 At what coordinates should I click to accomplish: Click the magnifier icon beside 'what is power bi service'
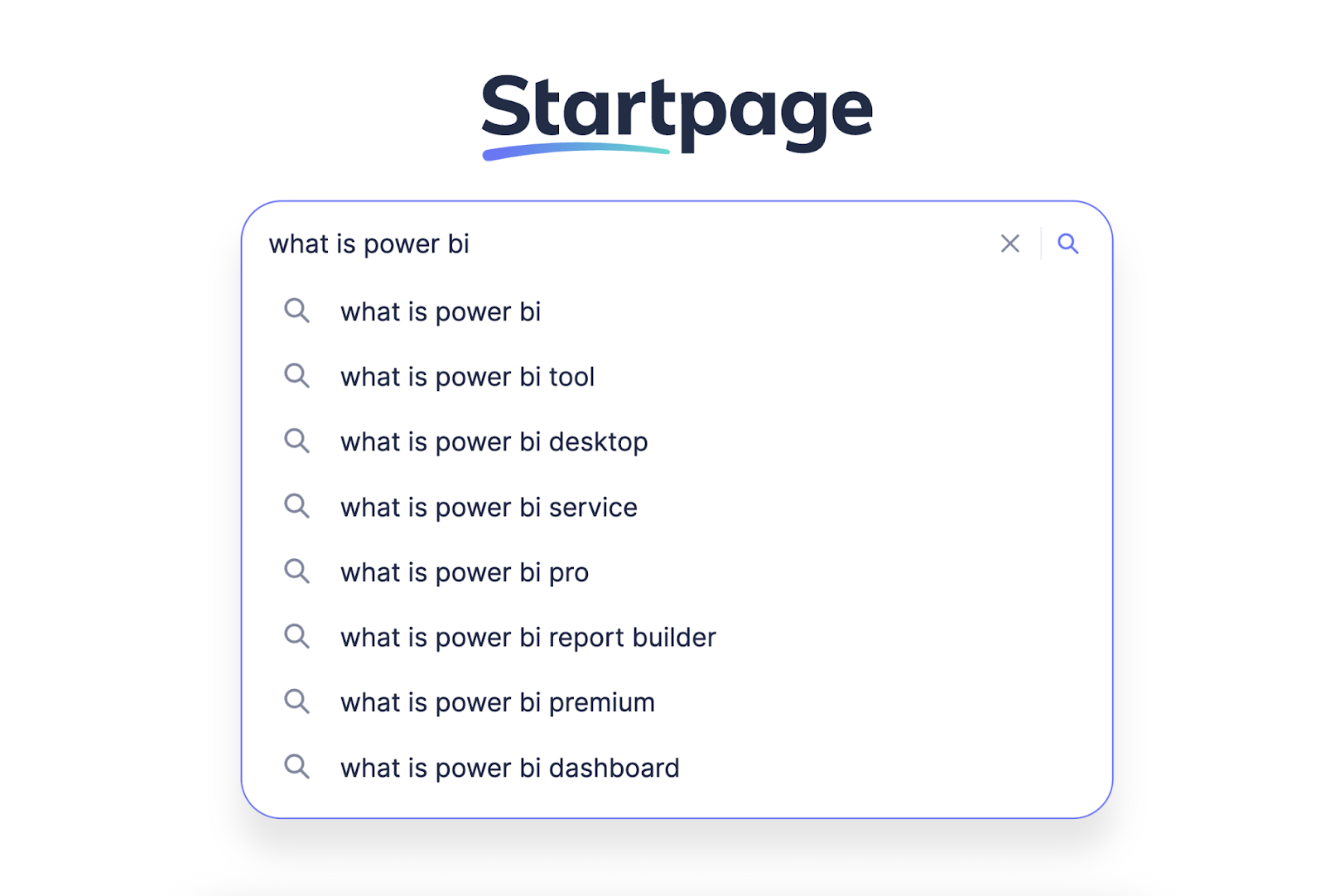pos(296,506)
